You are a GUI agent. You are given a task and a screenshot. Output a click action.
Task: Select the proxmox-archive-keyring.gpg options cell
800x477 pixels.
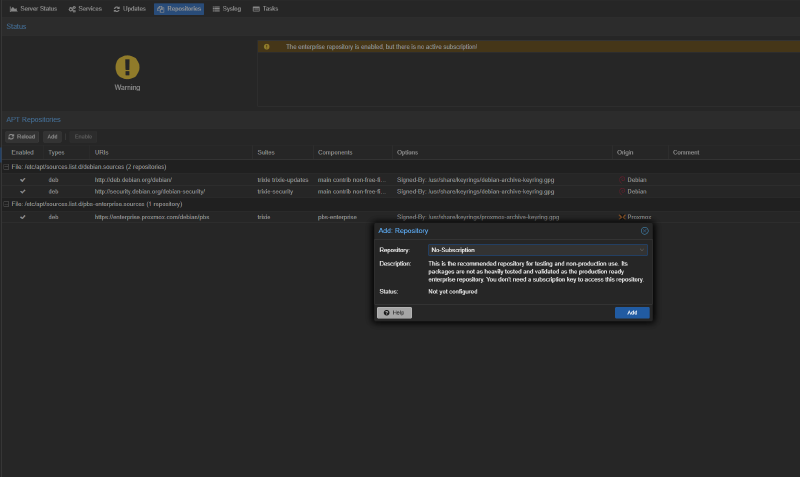click(x=478, y=217)
